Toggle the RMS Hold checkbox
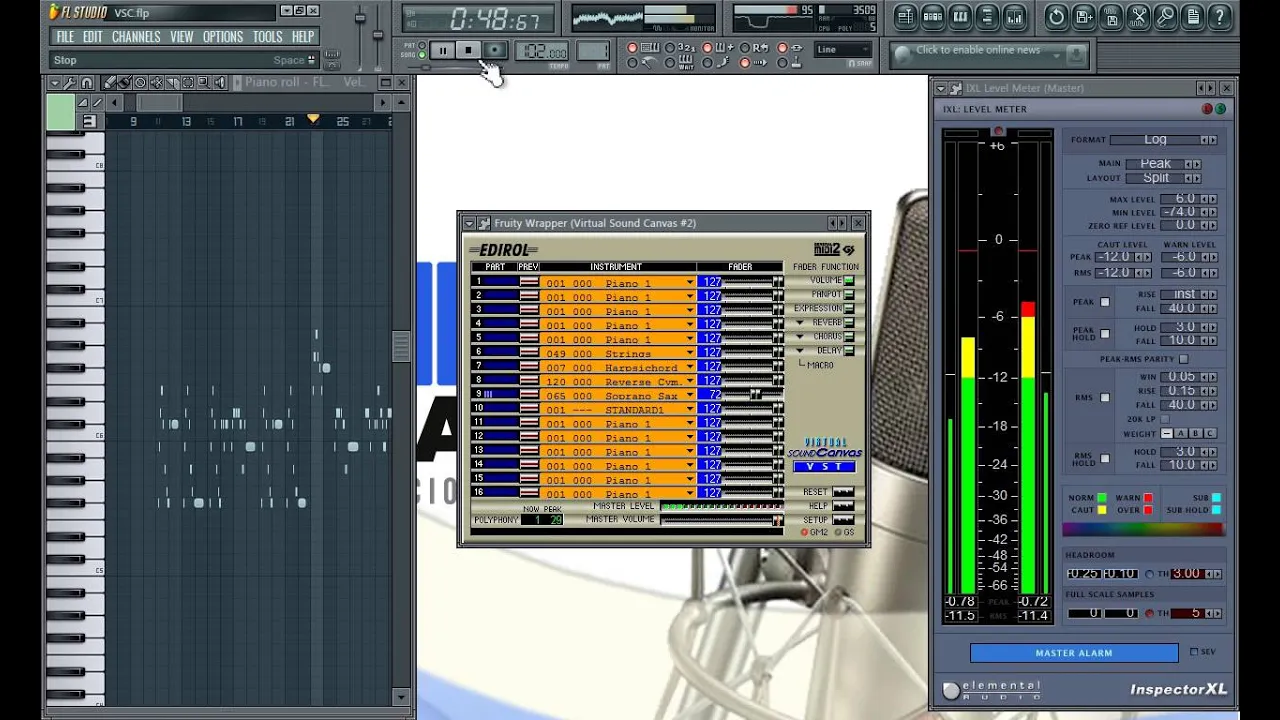1280x720 pixels. [x=1105, y=459]
